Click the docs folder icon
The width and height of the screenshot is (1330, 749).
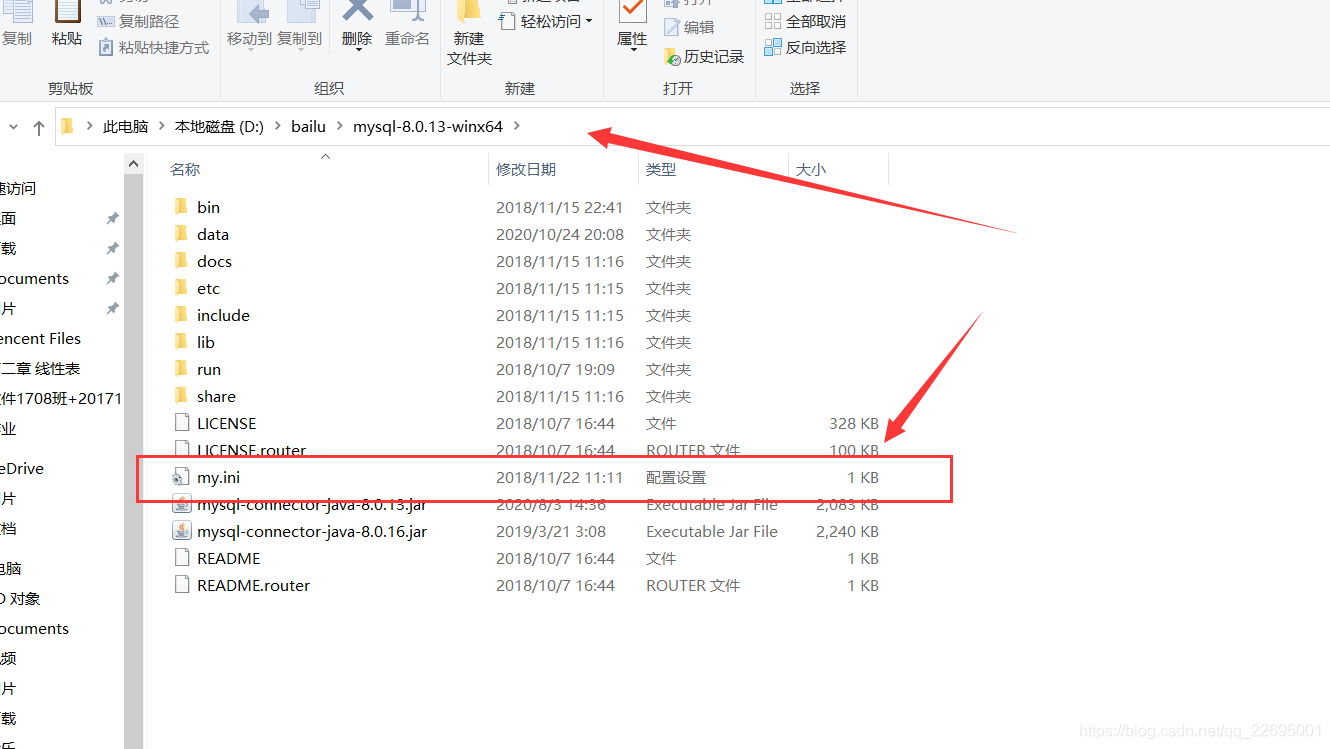click(x=181, y=261)
